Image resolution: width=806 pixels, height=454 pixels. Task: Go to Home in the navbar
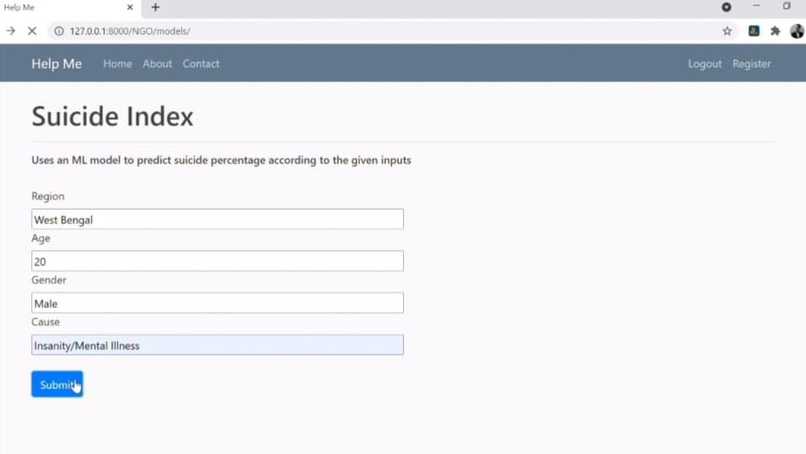[x=117, y=64]
